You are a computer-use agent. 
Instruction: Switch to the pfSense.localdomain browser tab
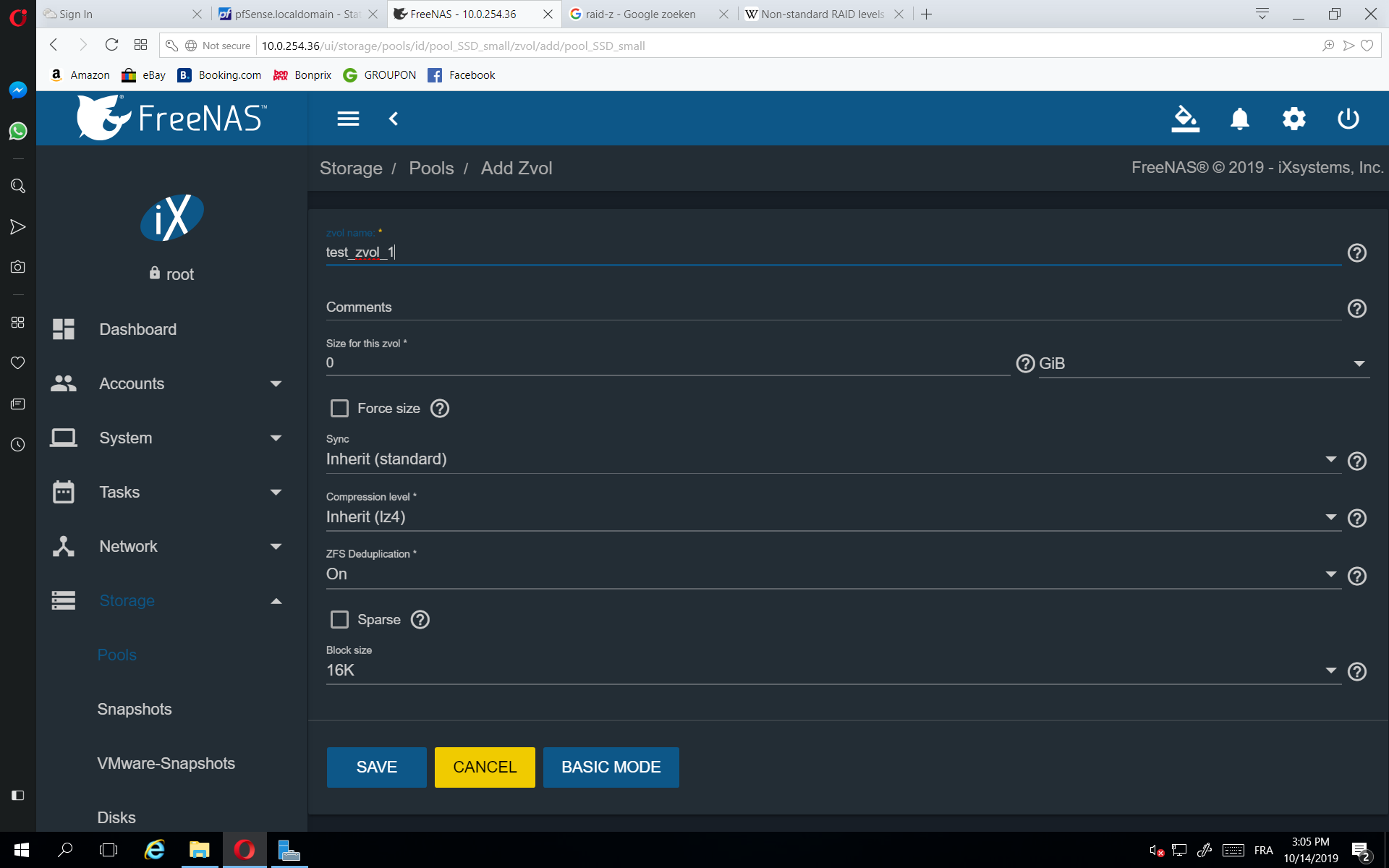tap(289, 14)
